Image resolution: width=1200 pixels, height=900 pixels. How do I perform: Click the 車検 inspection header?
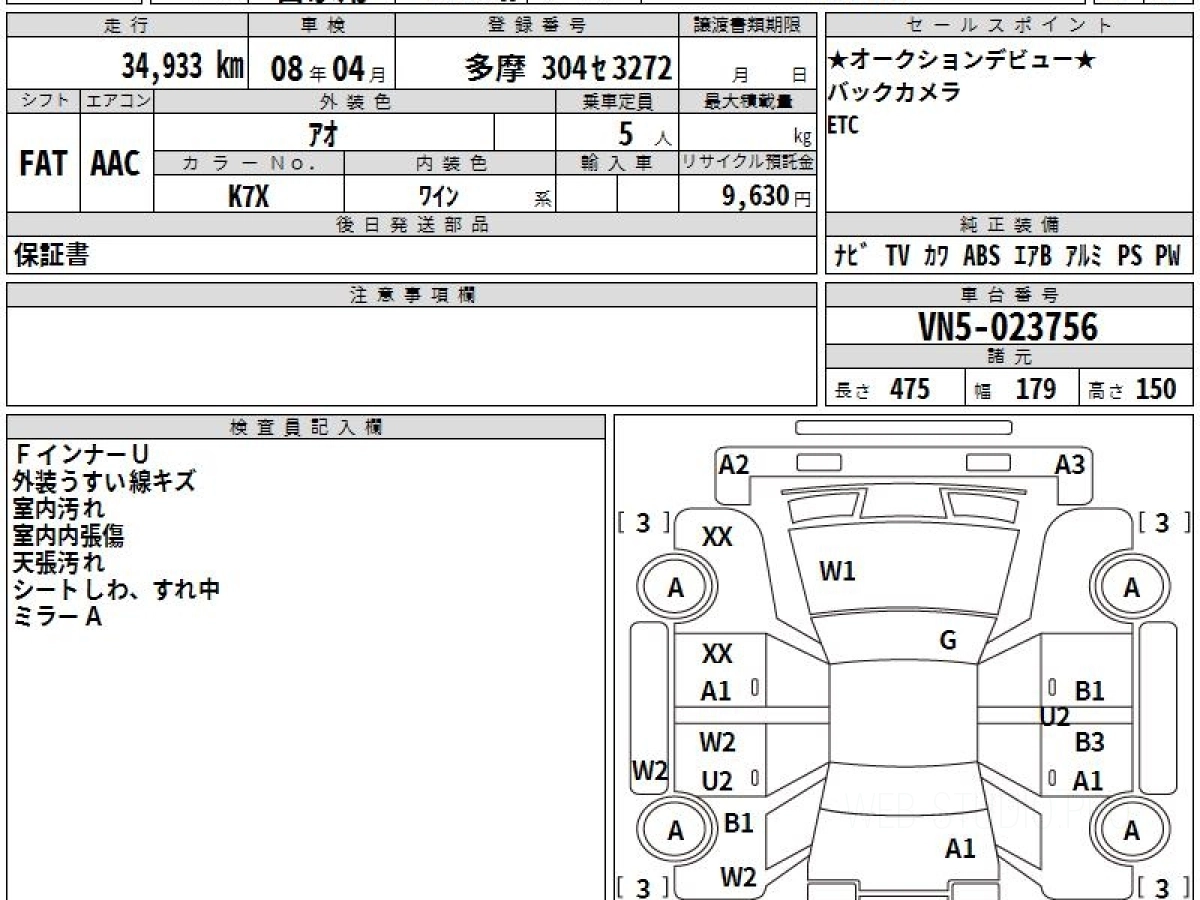pyautogui.click(x=322, y=25)
